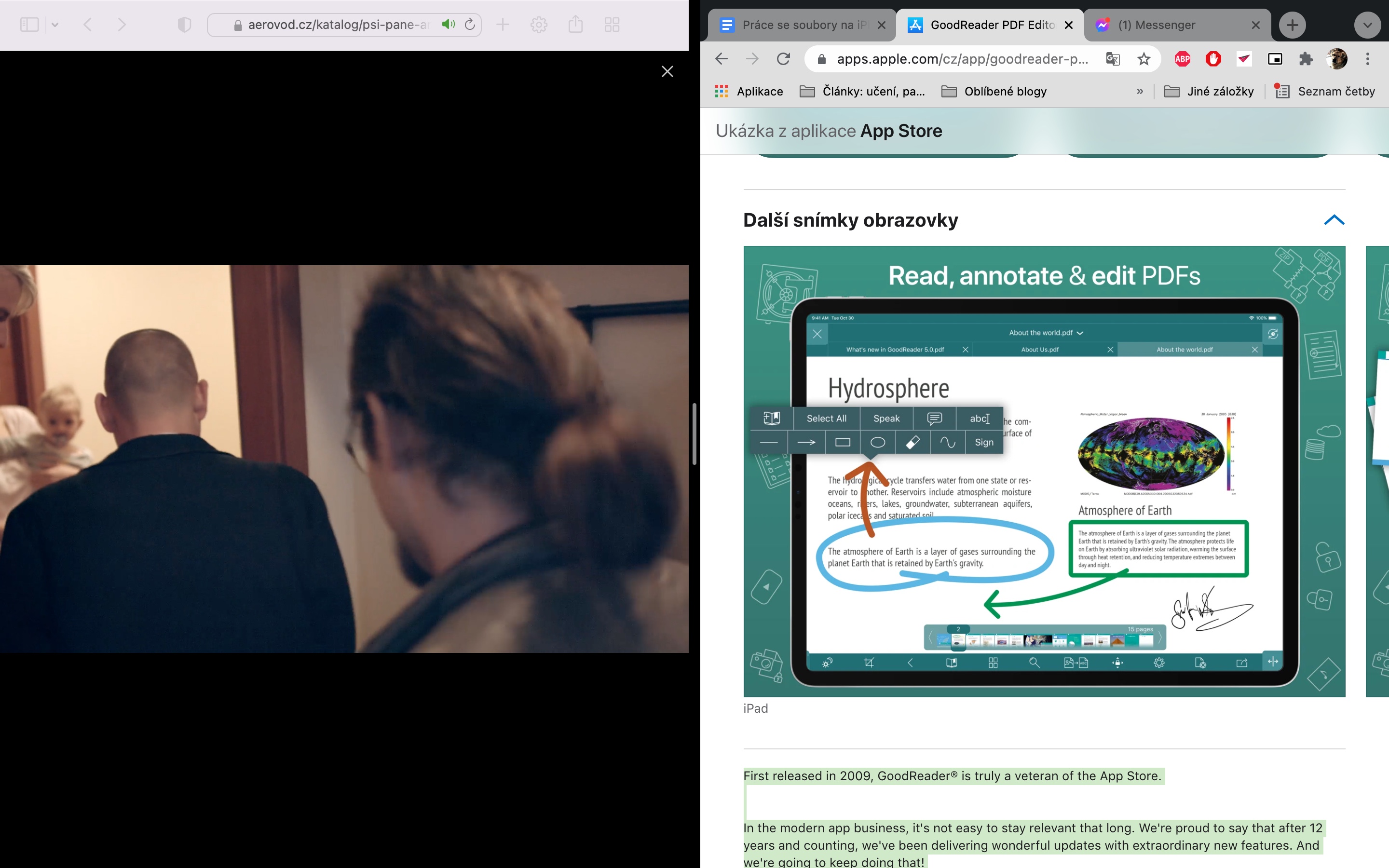This screenshot has height=868, width=1389.
Task: Open the Oblíbené blogy bookmarks folder
Action: point(994,91)
